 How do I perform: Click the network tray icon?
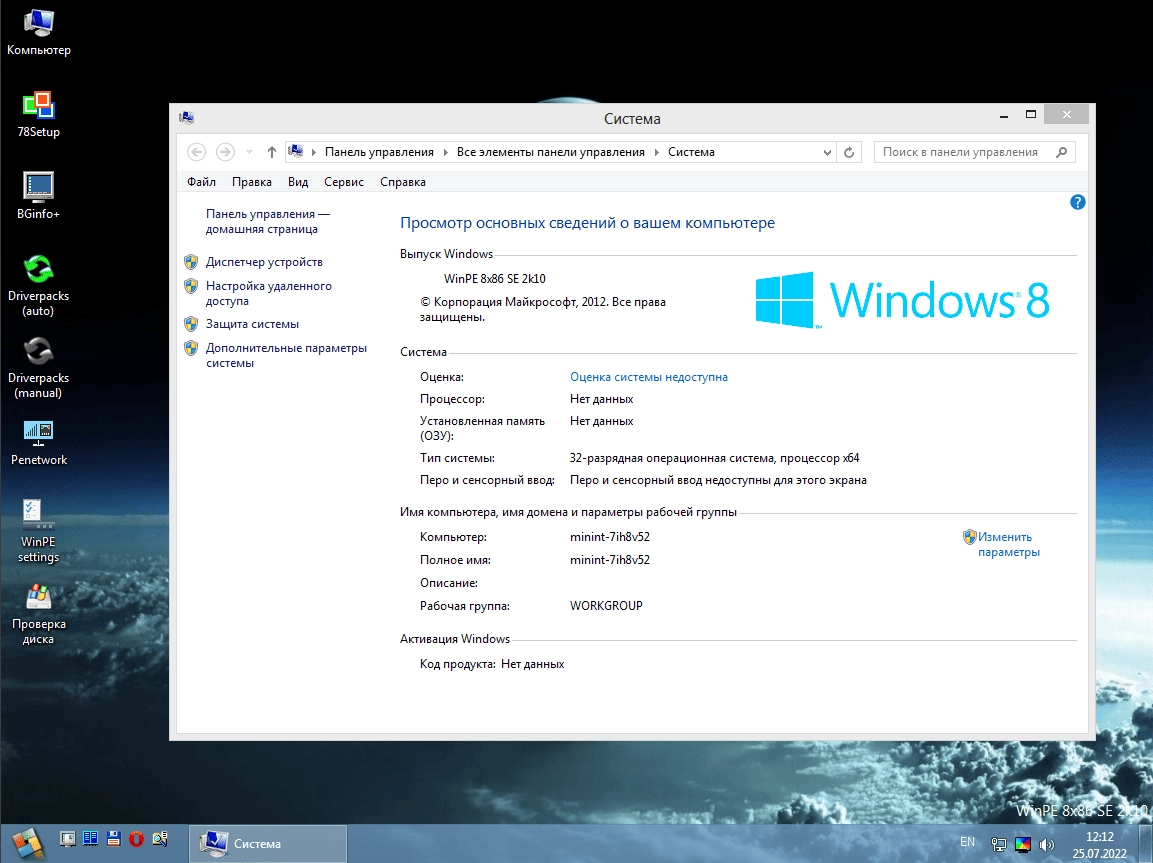pos(999,844)
